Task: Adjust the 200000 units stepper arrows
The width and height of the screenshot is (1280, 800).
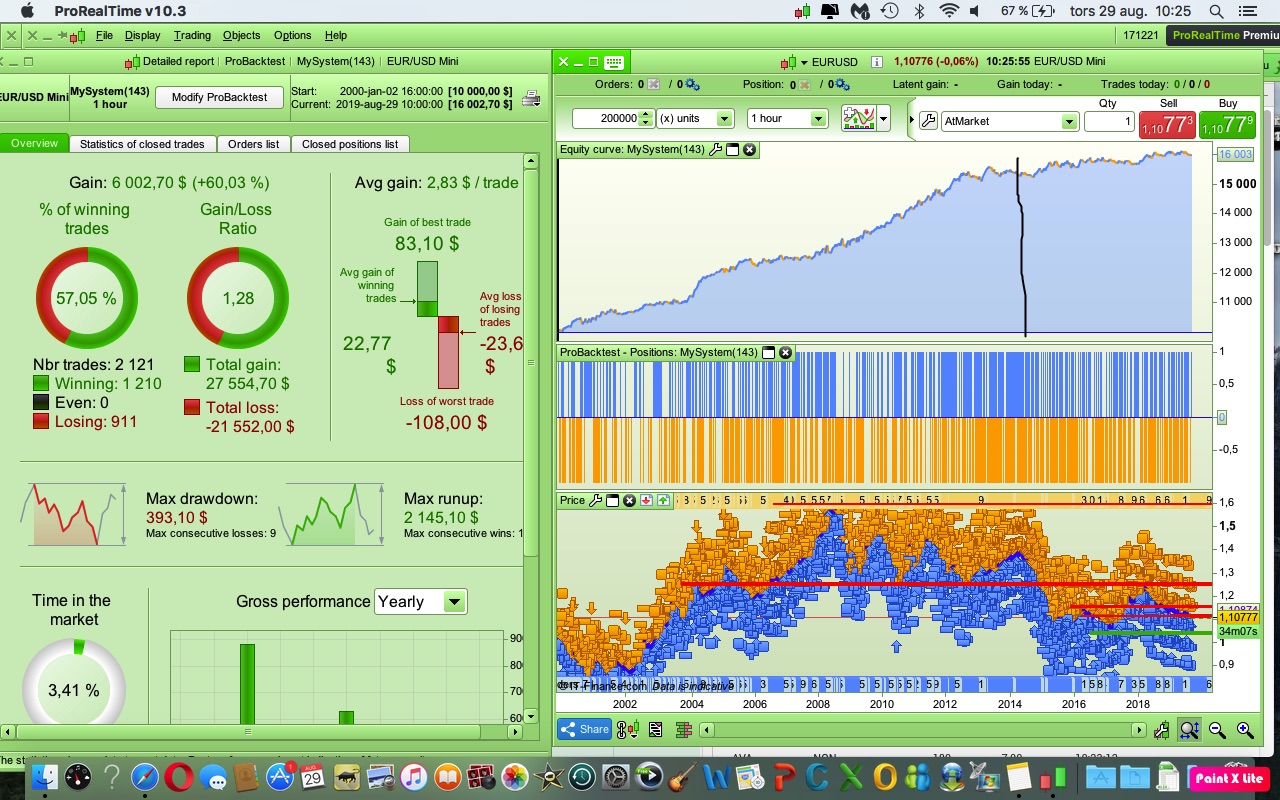Action: [646, 118]
